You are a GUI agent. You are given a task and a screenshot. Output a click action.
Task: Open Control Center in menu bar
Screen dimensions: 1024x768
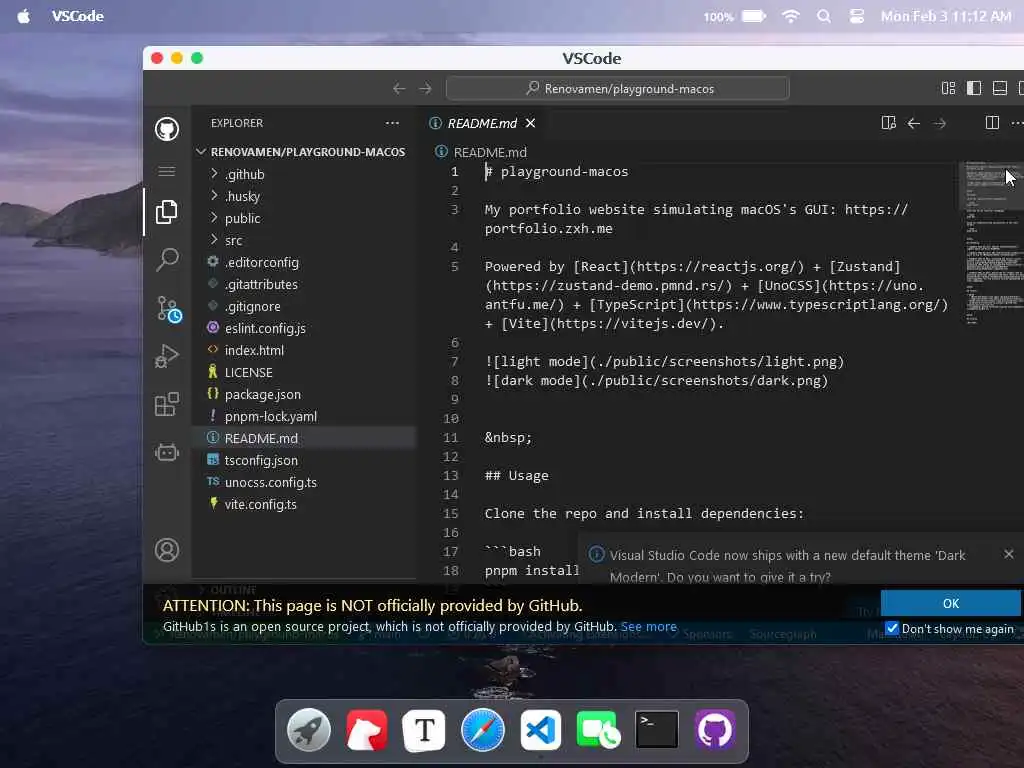[857, 16]
